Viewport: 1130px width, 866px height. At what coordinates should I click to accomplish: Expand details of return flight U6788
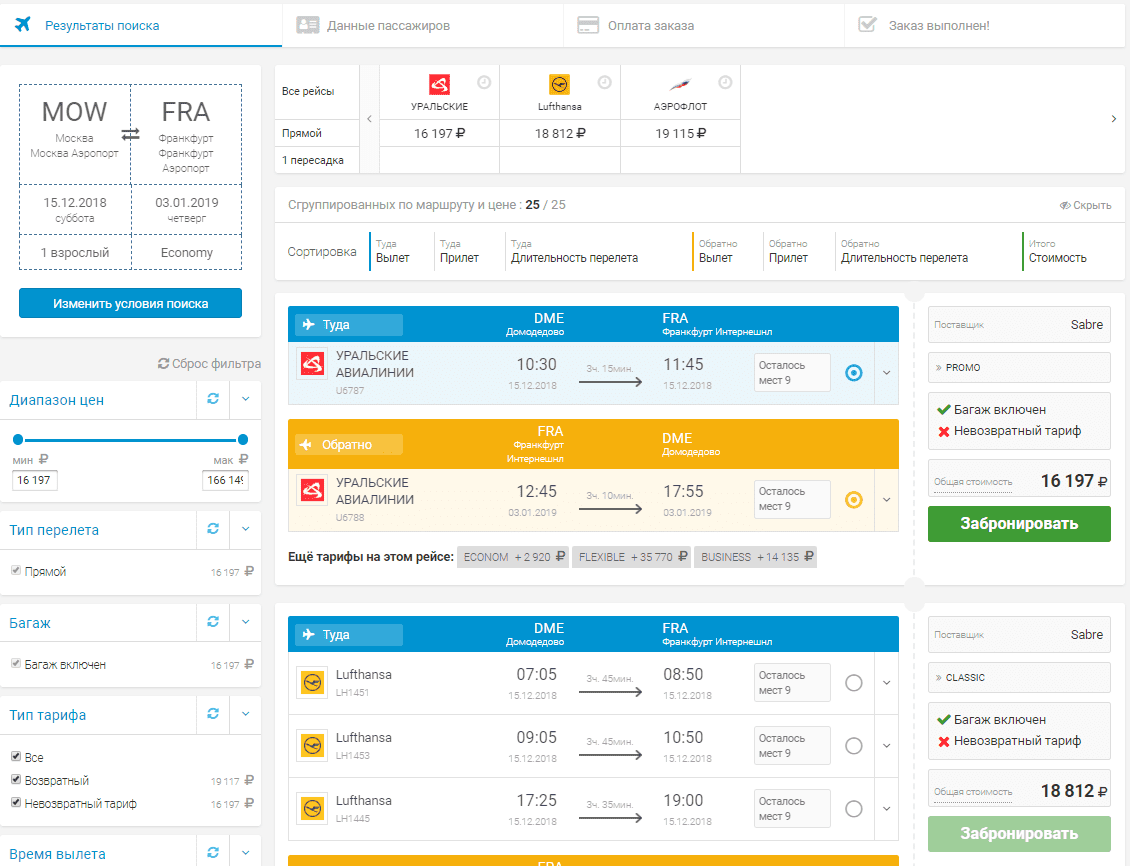pyautogui.click(x=886, y=499)
